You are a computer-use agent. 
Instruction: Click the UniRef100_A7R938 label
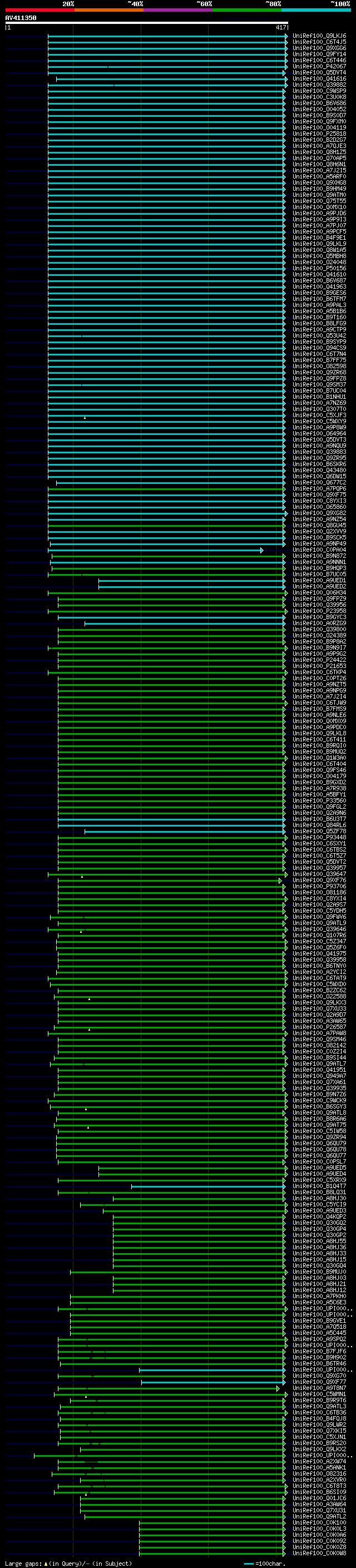tap(319, 788)
